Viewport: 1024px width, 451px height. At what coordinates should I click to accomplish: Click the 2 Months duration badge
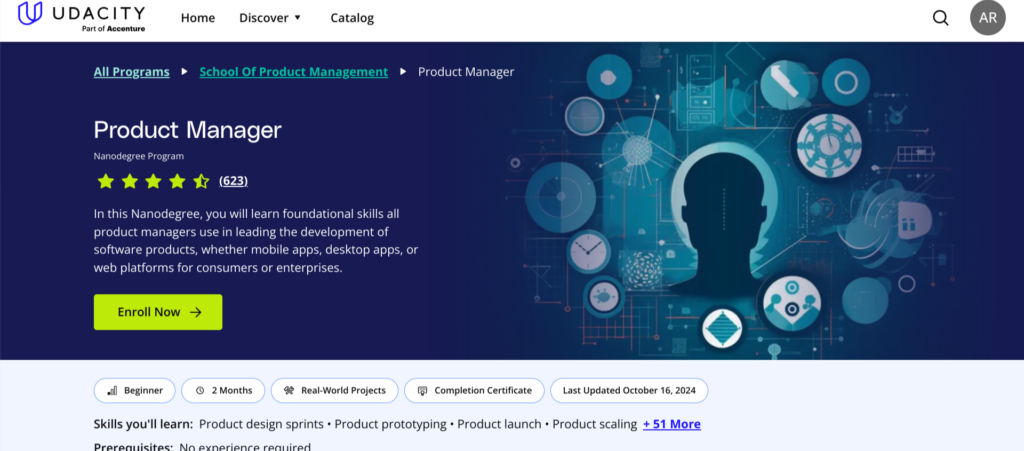coord(225,390)
